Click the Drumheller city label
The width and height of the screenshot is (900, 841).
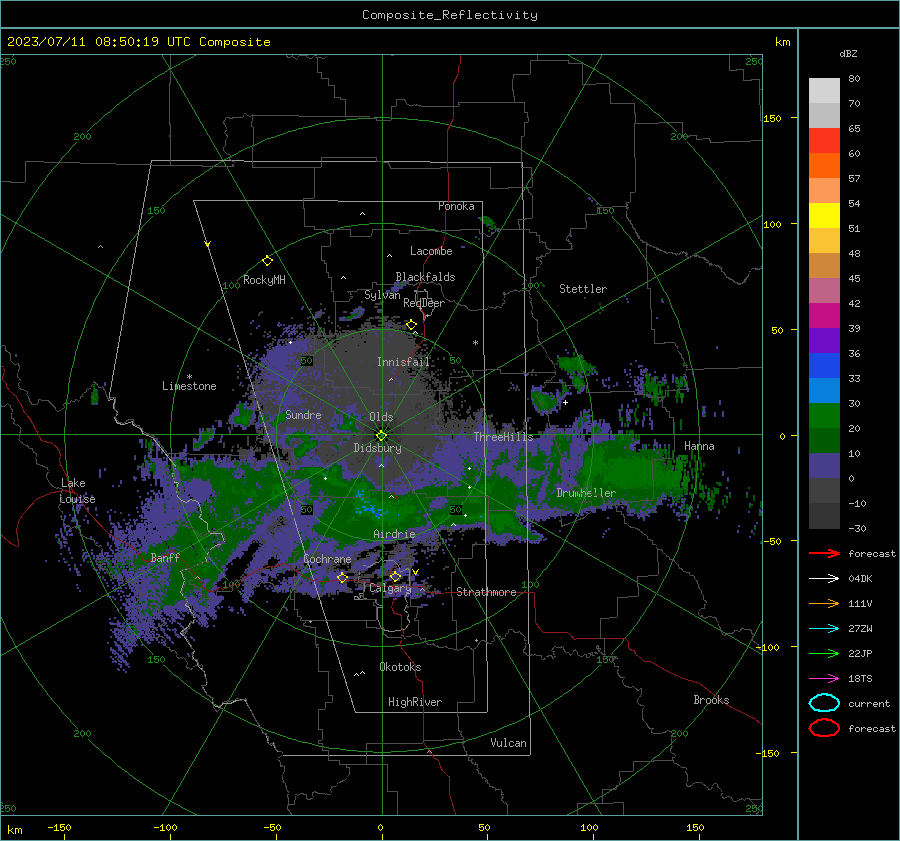point(586,493)
